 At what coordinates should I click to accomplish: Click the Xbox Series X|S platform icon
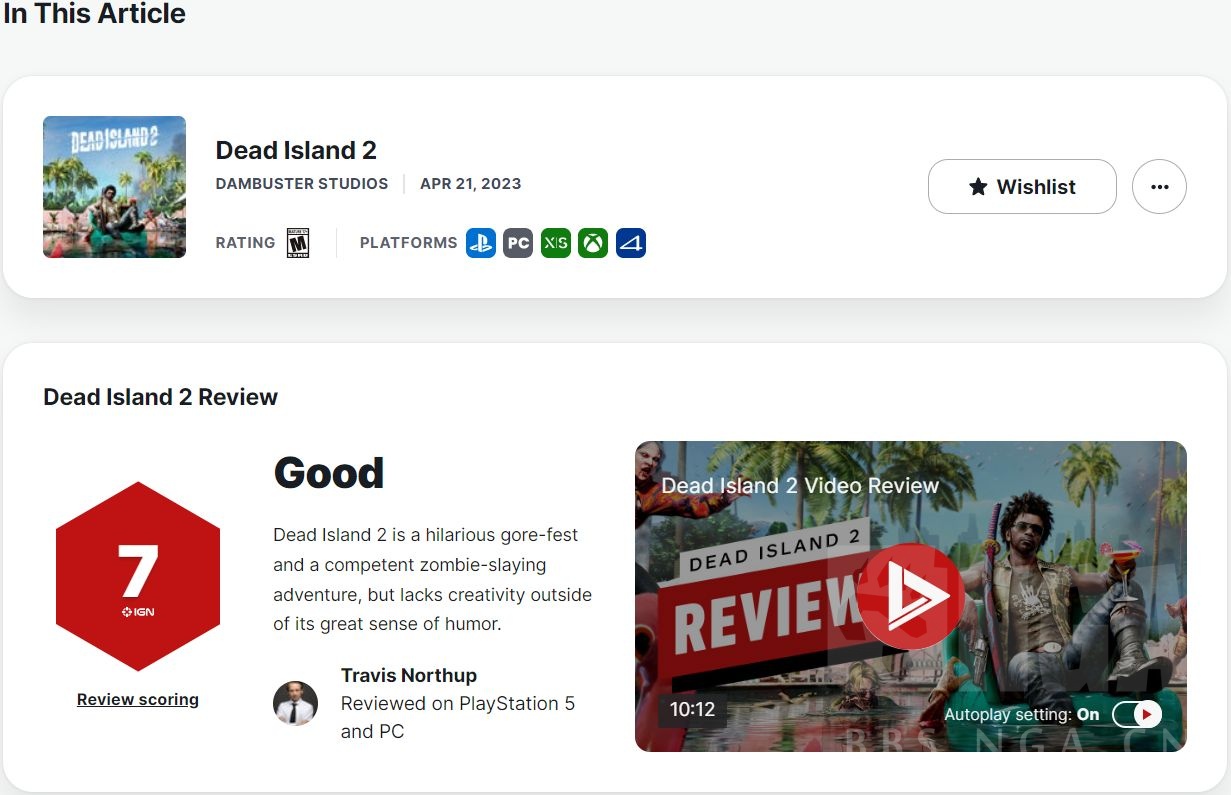(x=556, y=243)
